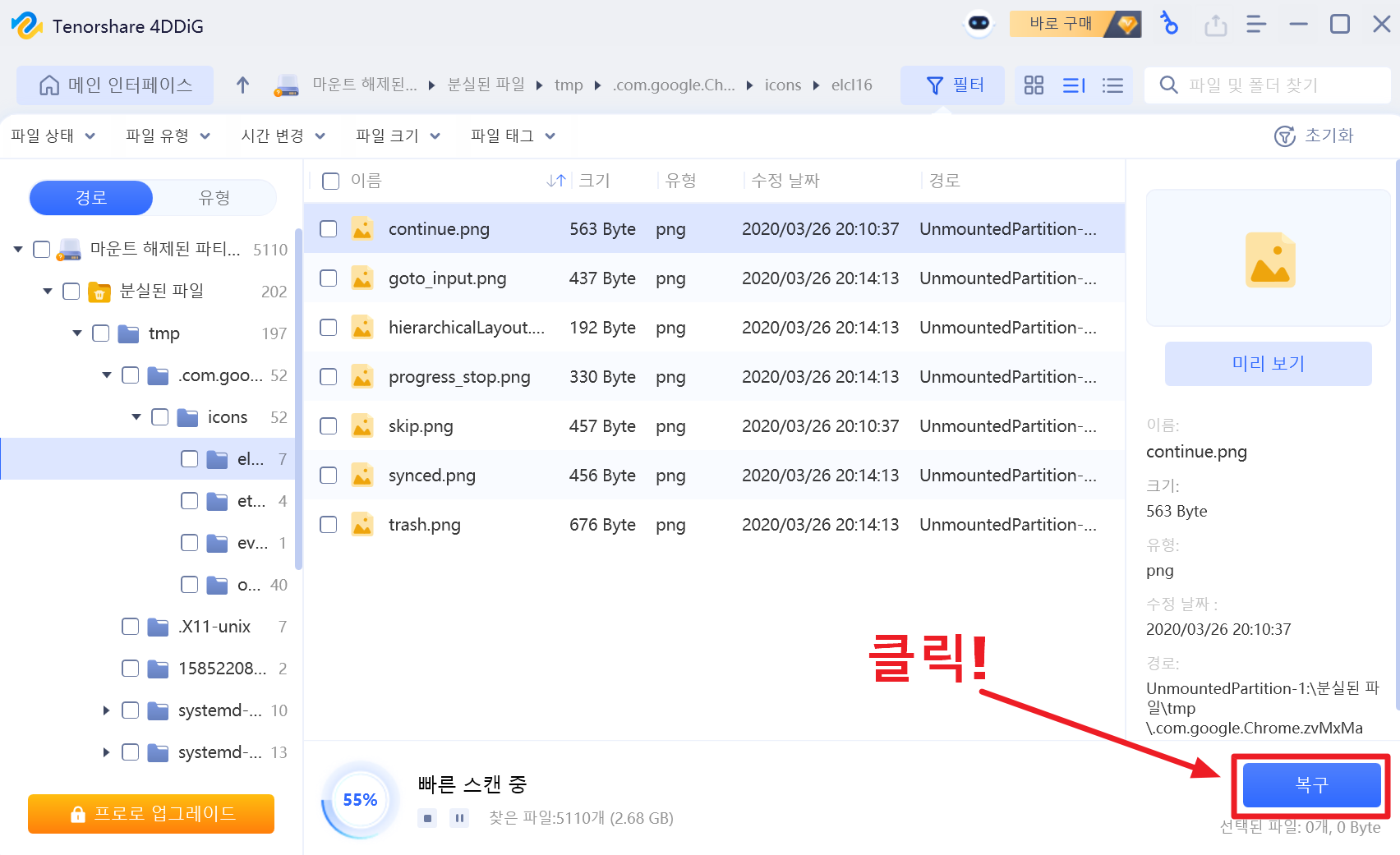Collapse the unmounted partition tree node
Screen dimensions: 1400x855
click(18, 249)
